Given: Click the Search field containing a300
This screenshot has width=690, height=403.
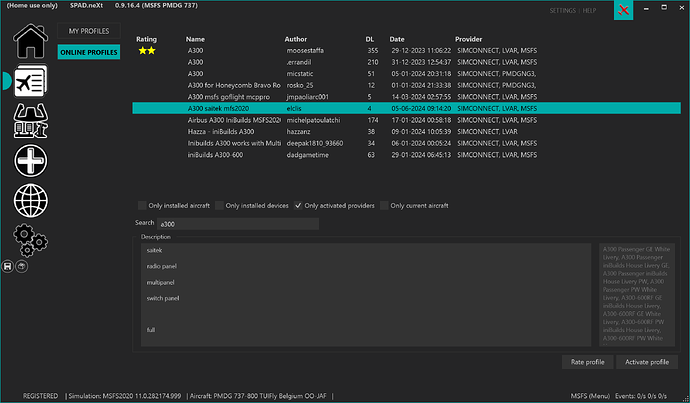Looking at the screenshot, I should (x=238, y=224).
